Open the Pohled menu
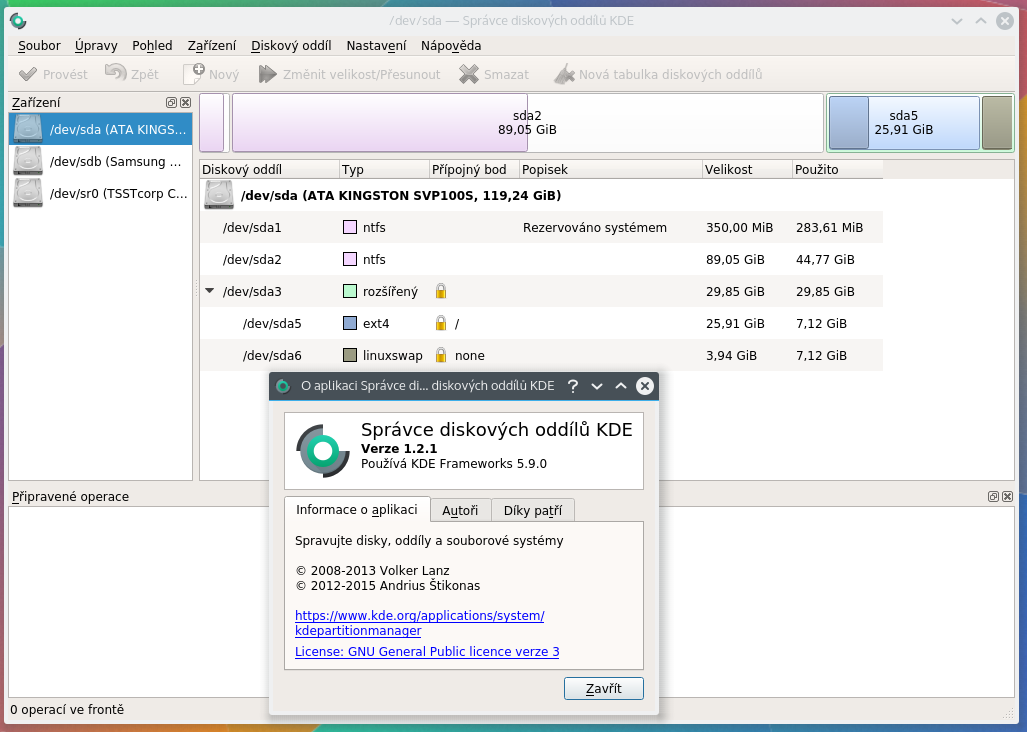Image resolution: width=1027 pixels, height=732 pixels. pos(153,46)
